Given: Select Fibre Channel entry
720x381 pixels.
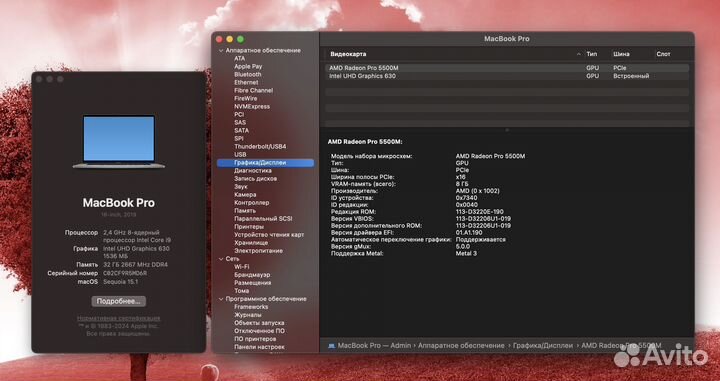Looking at the screenshot, I should 253,90.
